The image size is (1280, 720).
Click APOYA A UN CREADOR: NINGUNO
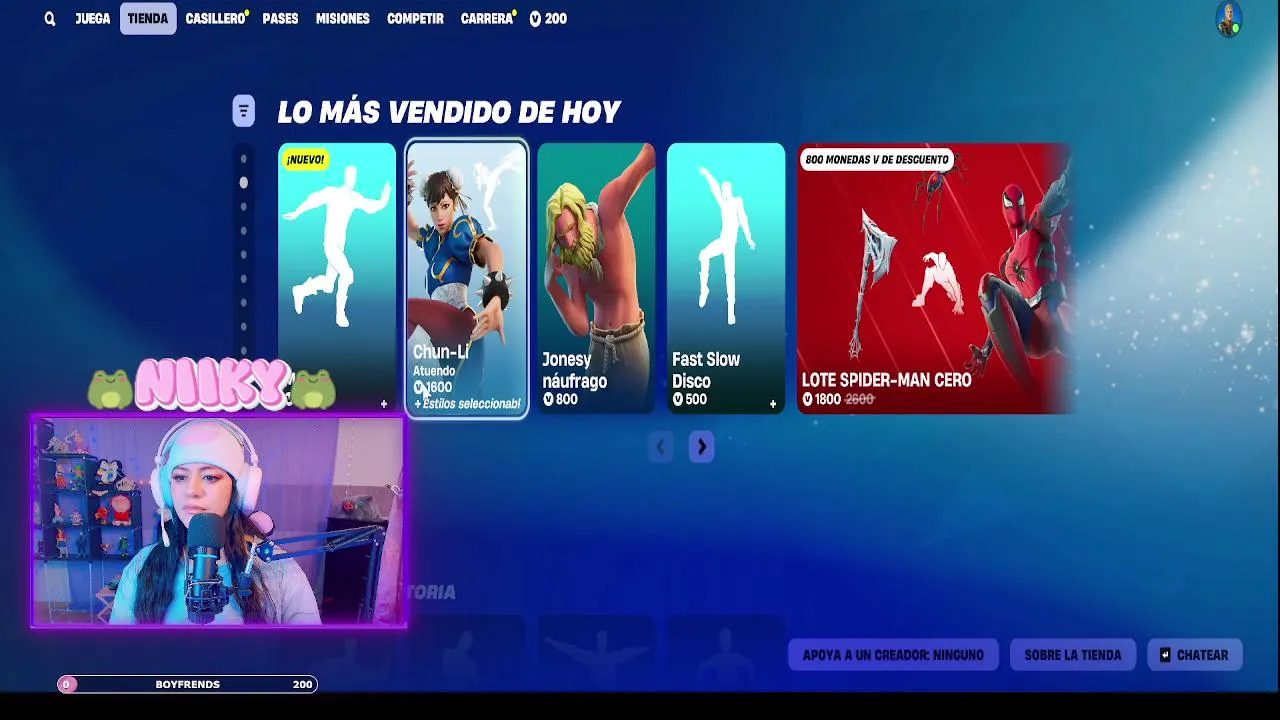(893, 655)
